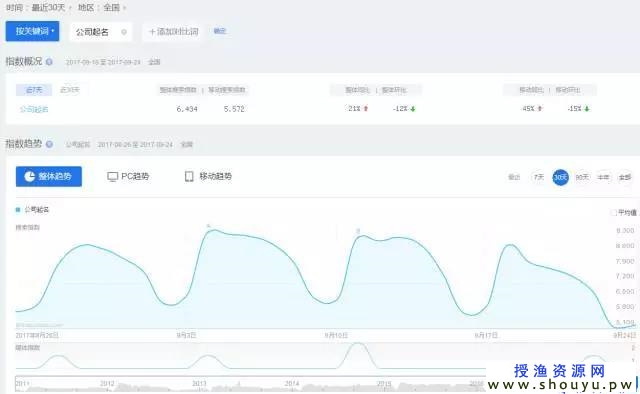Toggle the 平均值 average checkbox

(613, 213)
